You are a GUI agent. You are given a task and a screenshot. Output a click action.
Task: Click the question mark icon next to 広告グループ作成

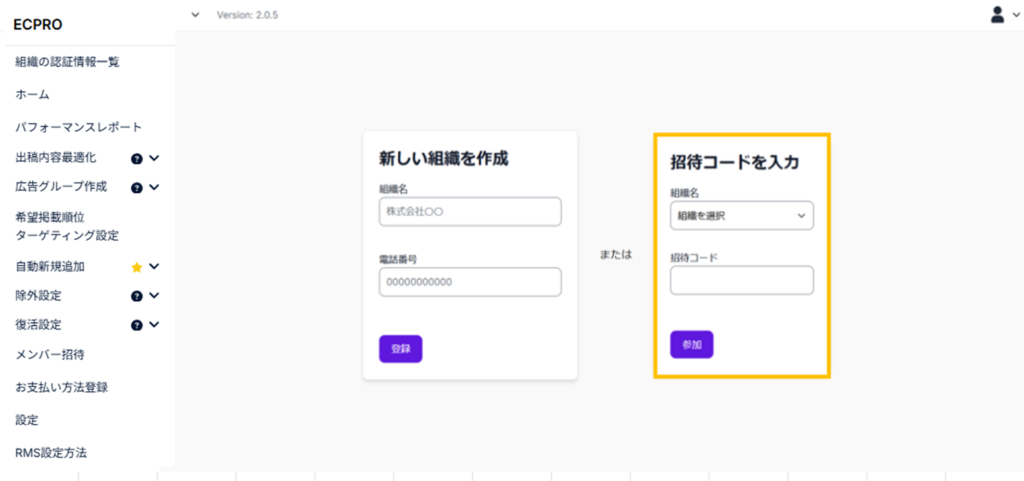[137, 187]
